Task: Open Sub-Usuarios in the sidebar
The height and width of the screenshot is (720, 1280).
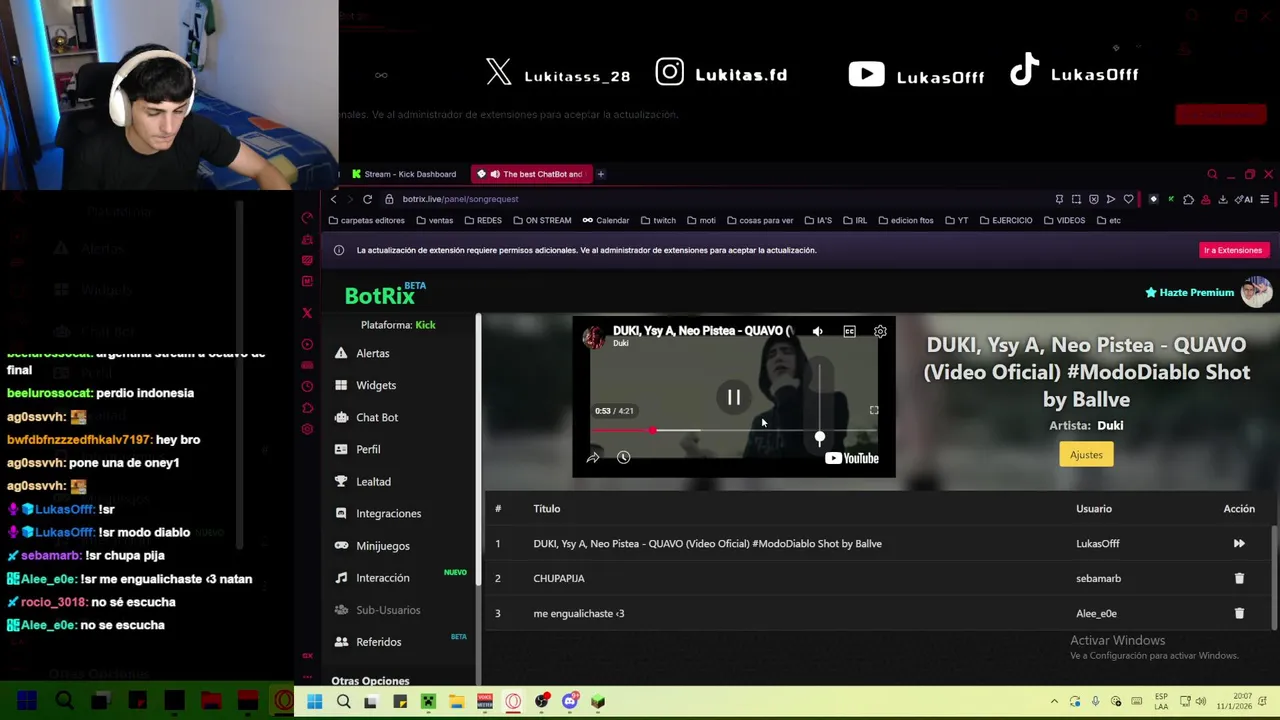Action: click(x=388, y=610)
